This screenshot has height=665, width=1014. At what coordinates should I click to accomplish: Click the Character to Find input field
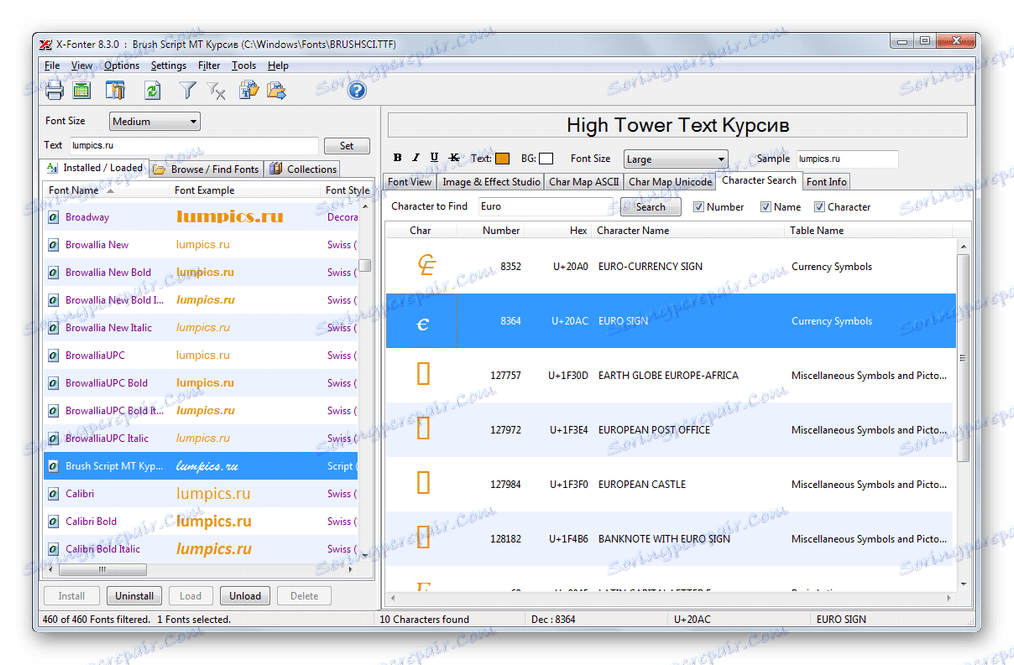pos(545,206)
